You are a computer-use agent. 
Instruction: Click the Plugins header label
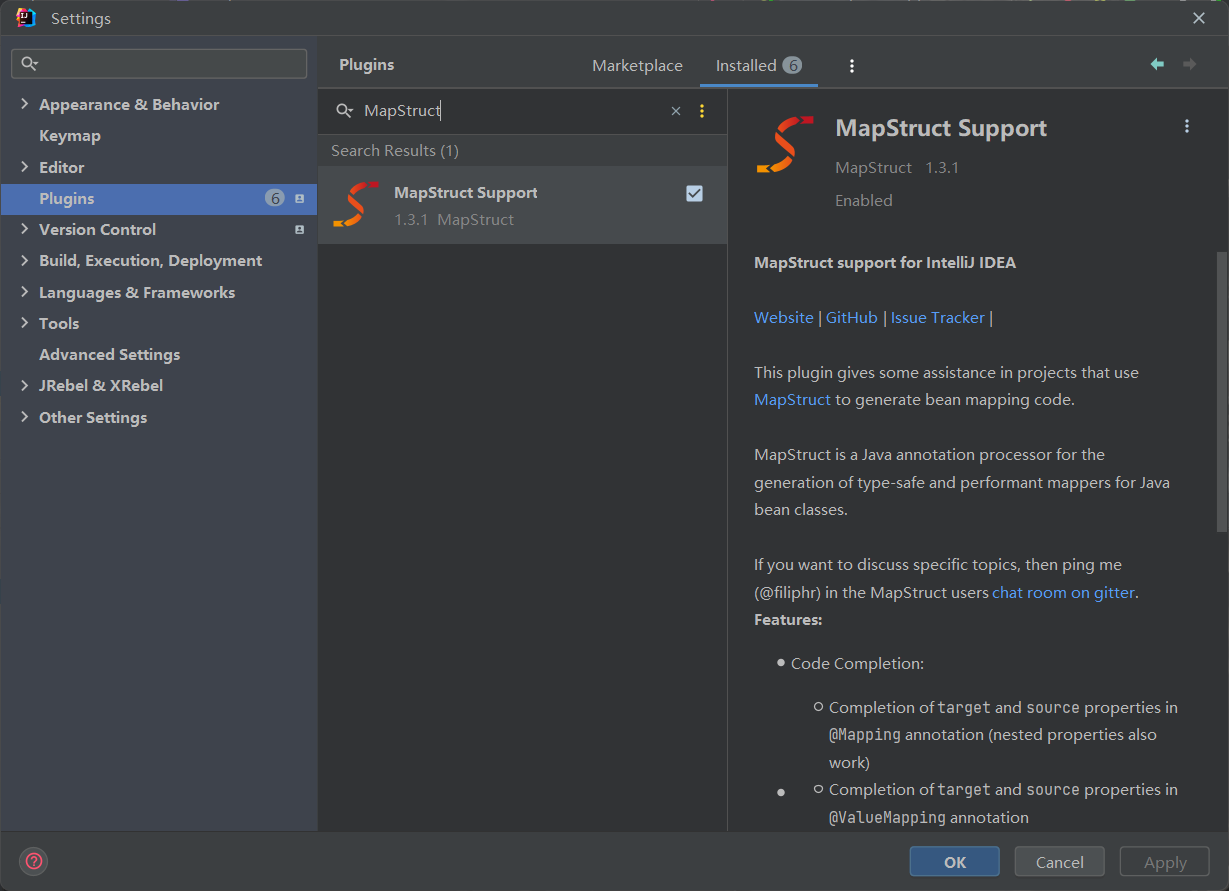[x=367, y=65]
